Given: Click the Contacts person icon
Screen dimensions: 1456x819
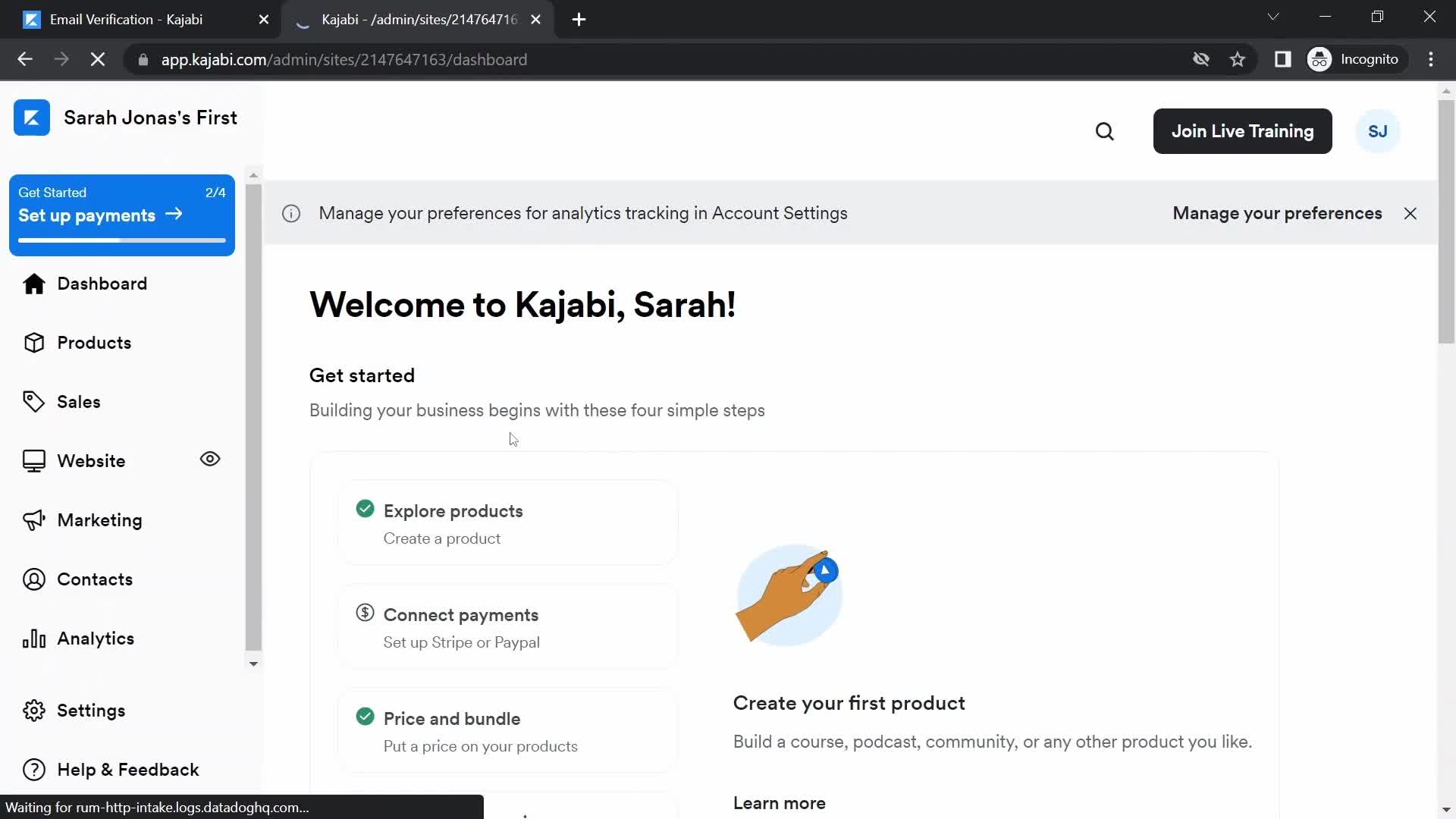Looking at the screenshot, I should (x=33, y=579).
